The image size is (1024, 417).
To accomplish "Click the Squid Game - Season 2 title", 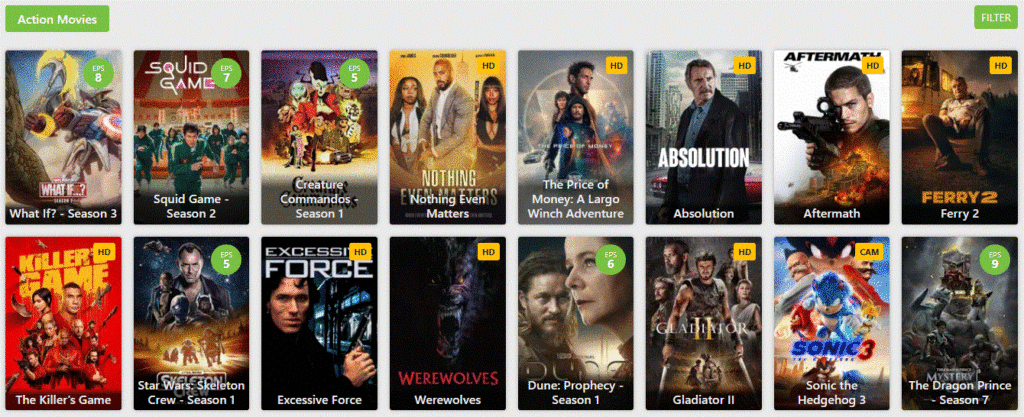I will pyautogui.click(x=191, y=206).
